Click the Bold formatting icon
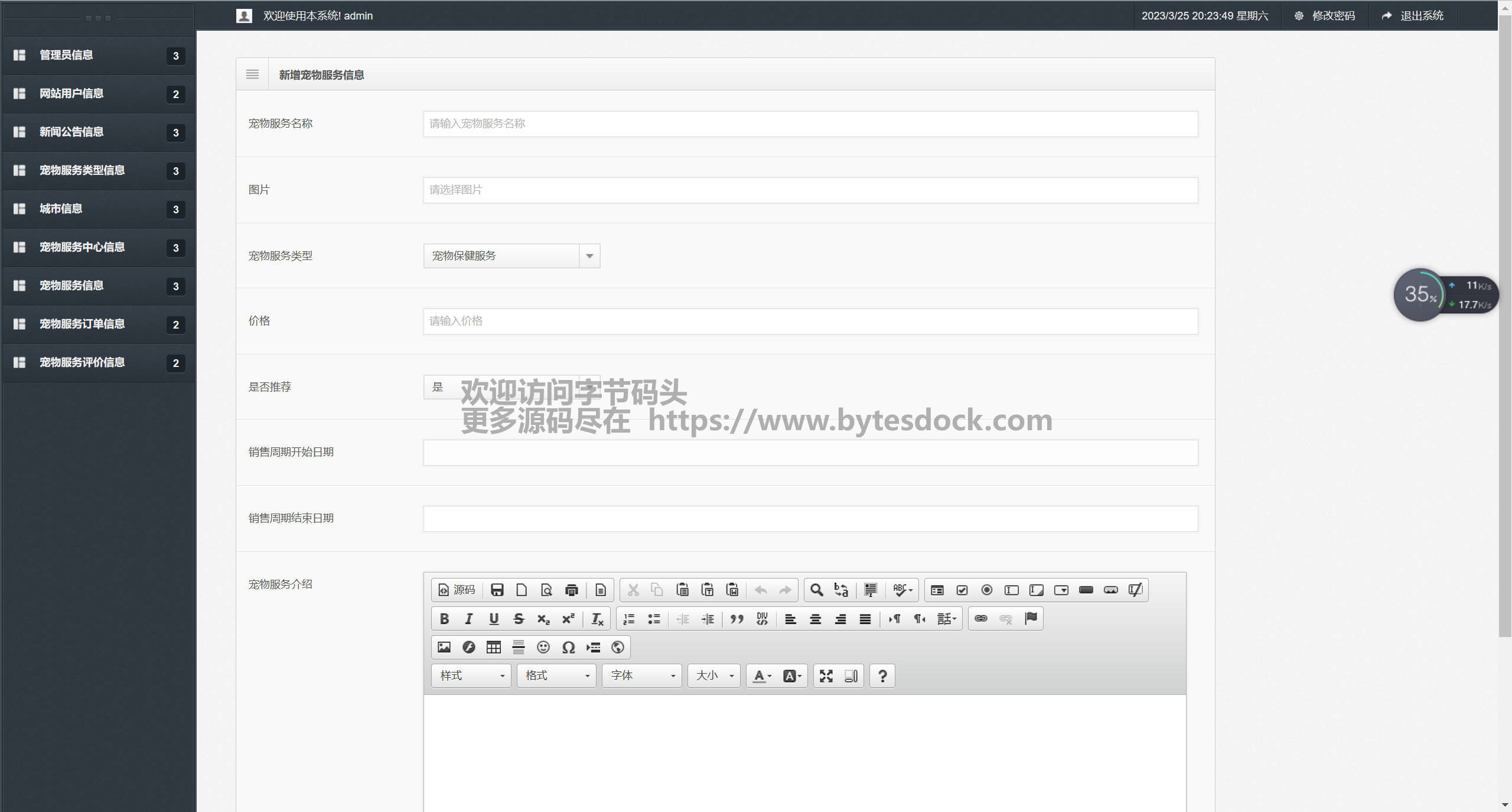 point(444,619)
